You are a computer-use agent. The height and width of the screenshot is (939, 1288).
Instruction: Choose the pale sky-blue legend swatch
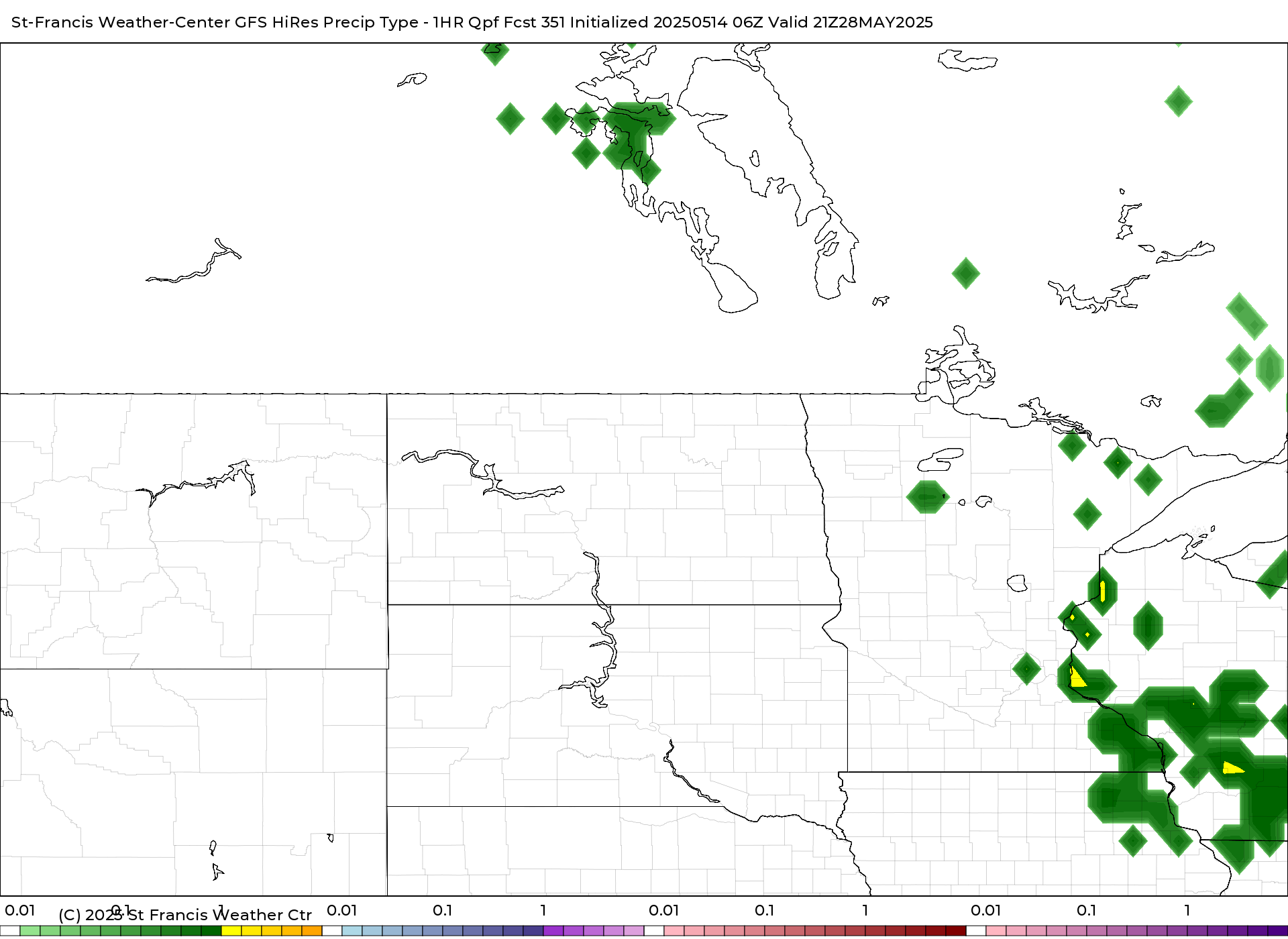pyautogui.click(x=352, y=931)
